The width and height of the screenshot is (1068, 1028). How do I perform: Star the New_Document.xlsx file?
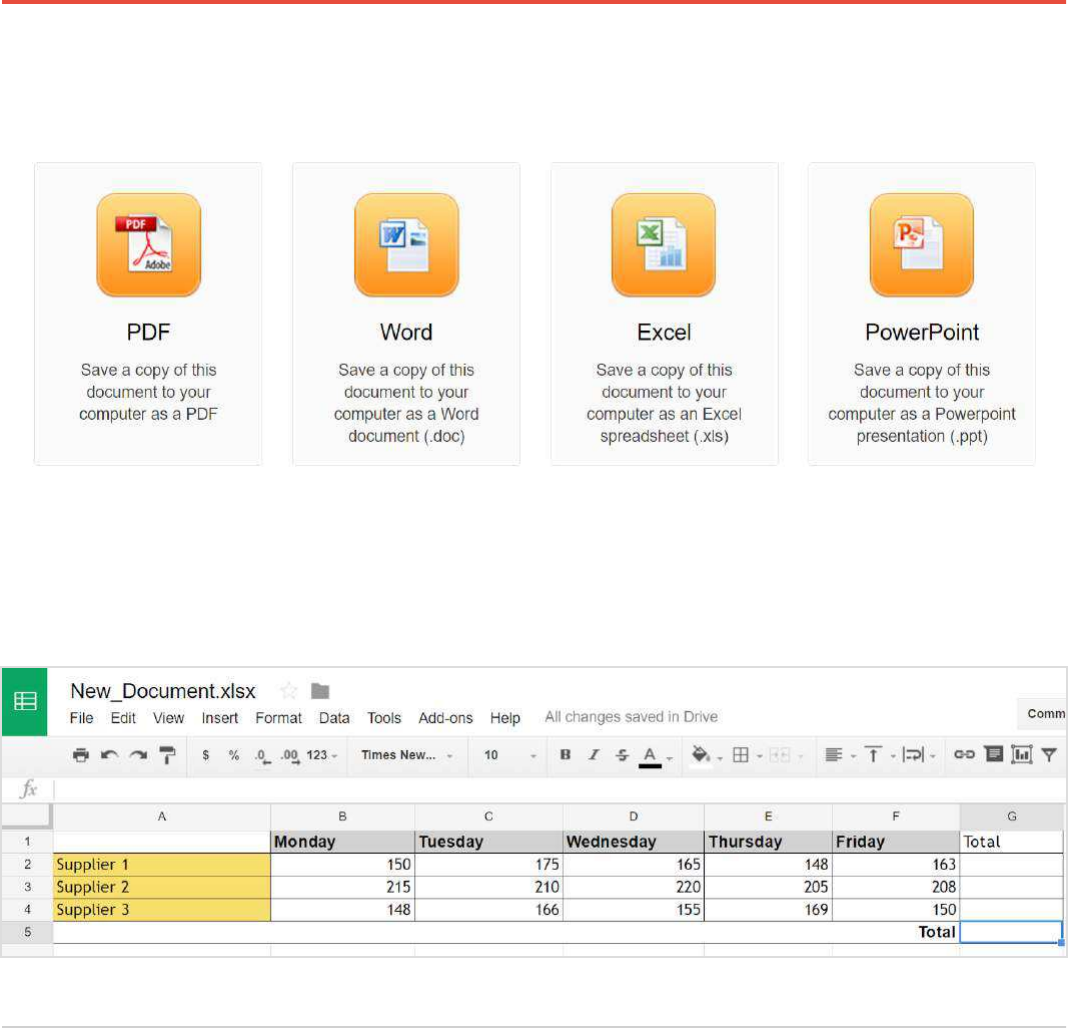(289, 691)
